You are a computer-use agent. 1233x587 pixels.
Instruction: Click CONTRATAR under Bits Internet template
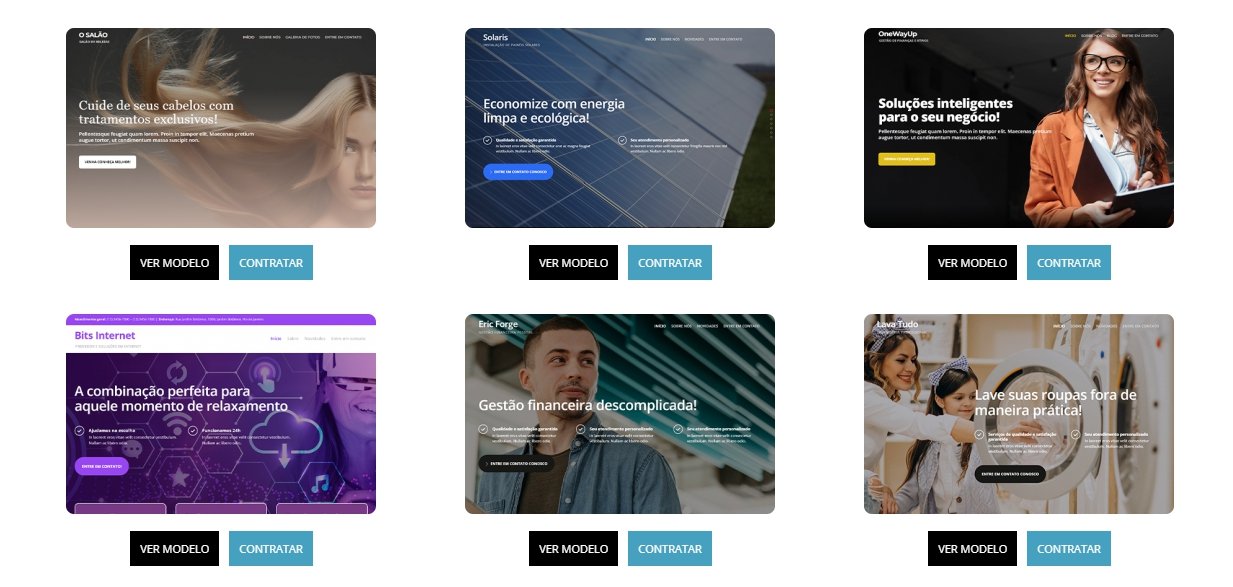(271, 549)
